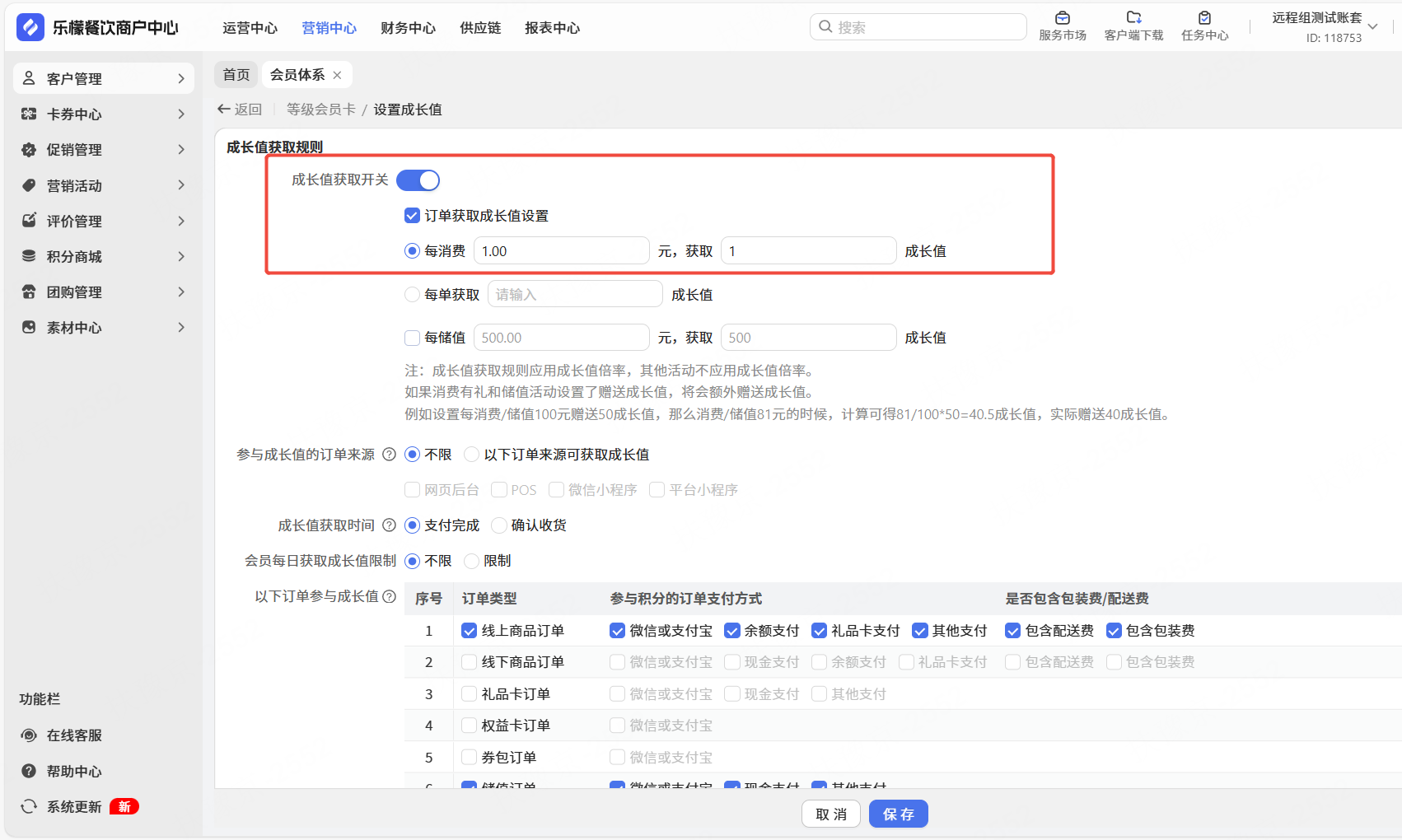The width and height of the screenshot is (1402, 840).
Task: Click help icon beside 参与成长值的订单来源
Action: tap(389, 455)
